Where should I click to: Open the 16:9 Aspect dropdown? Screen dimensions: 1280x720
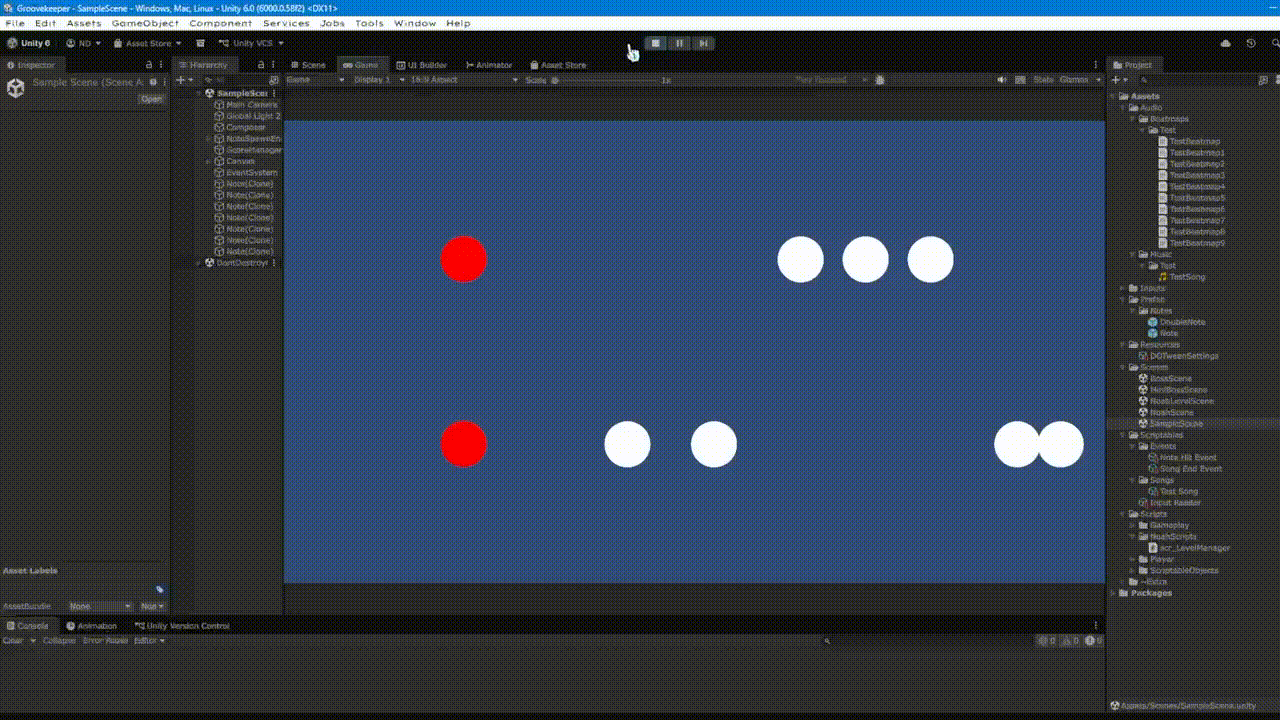coord(465,80)
